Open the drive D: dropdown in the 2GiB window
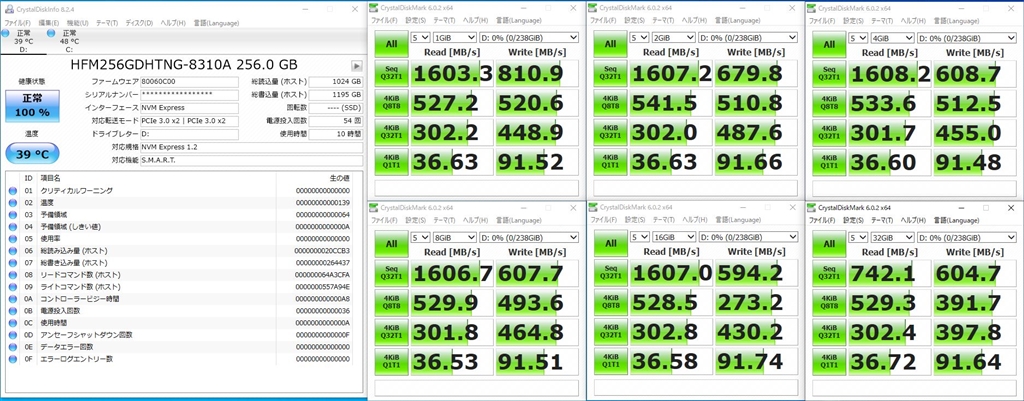Image resolution: width=1024 pixels, height=401 pixels. (x=748, y=38)
